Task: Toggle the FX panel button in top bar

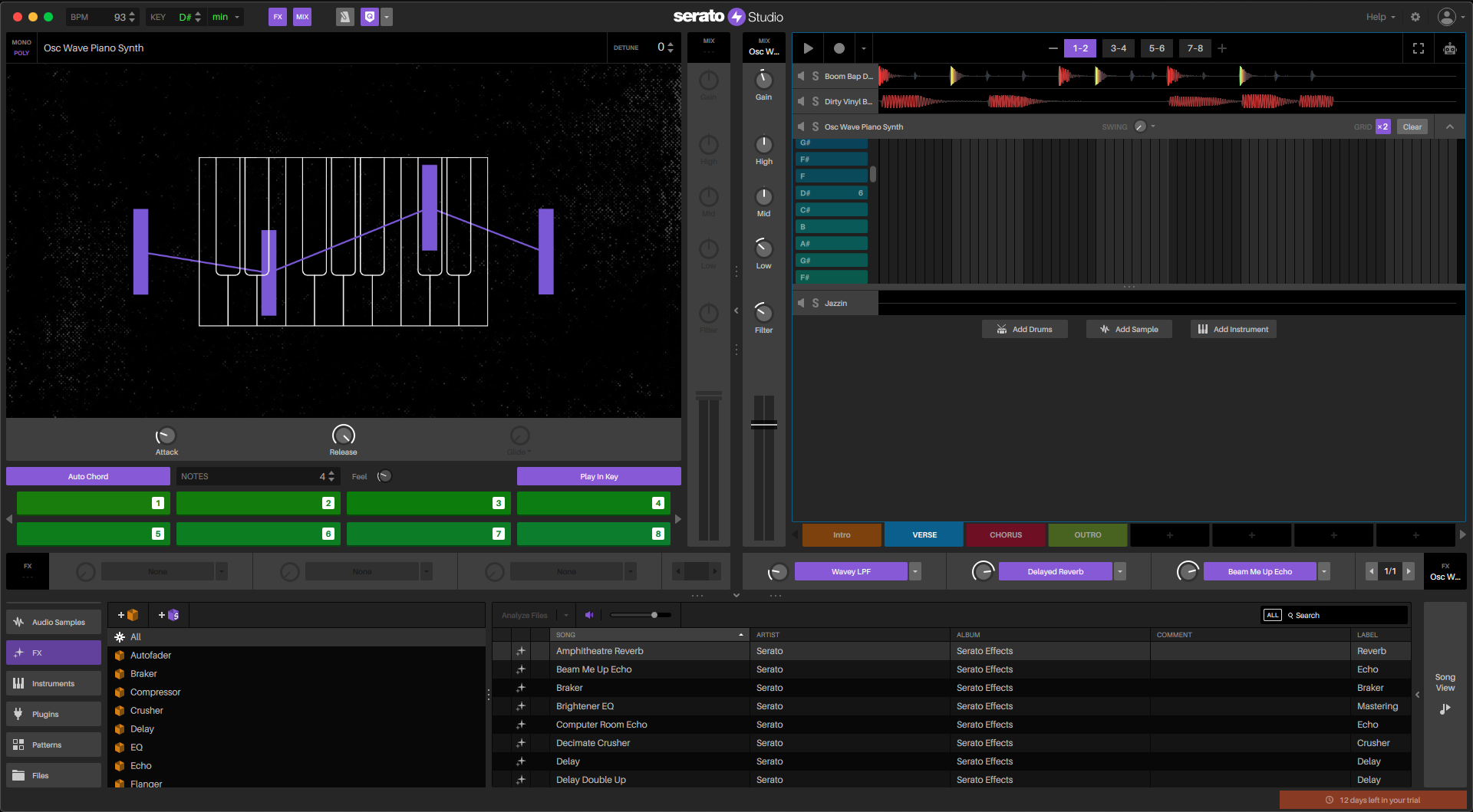Action: click(x=278, y=17)
